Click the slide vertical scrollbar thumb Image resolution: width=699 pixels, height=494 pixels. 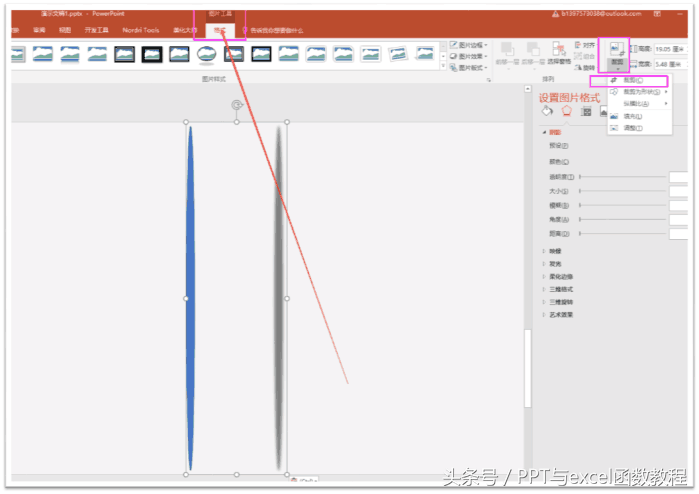click(x=528, y=368)
